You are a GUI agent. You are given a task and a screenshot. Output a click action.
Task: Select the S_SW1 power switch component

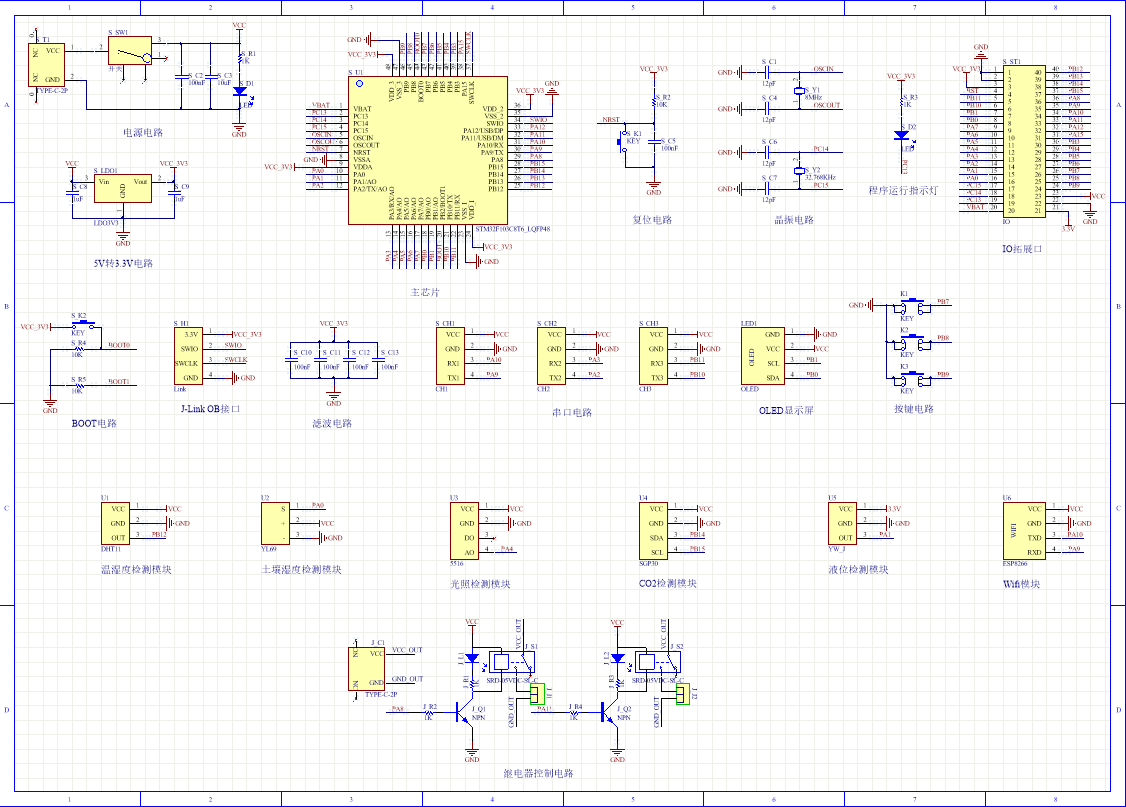click(130, 51)
